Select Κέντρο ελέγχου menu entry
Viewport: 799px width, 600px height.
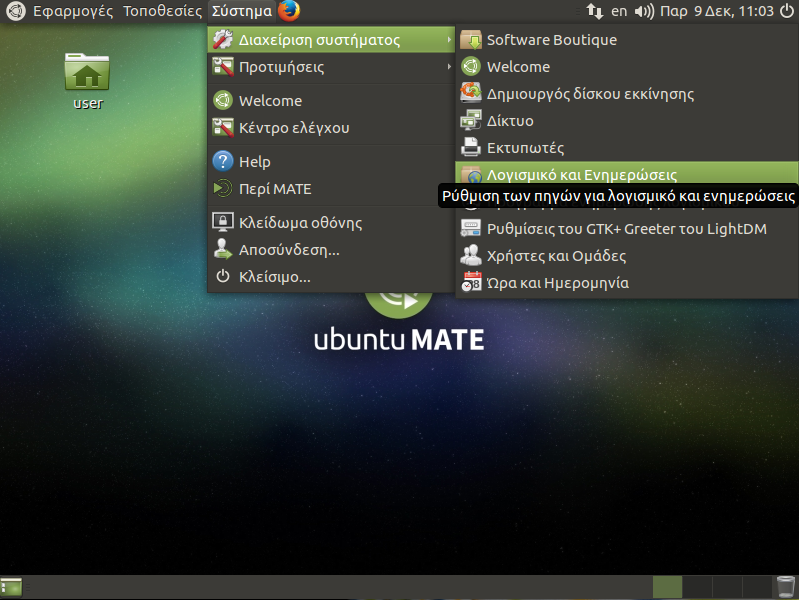pos(293,128)
